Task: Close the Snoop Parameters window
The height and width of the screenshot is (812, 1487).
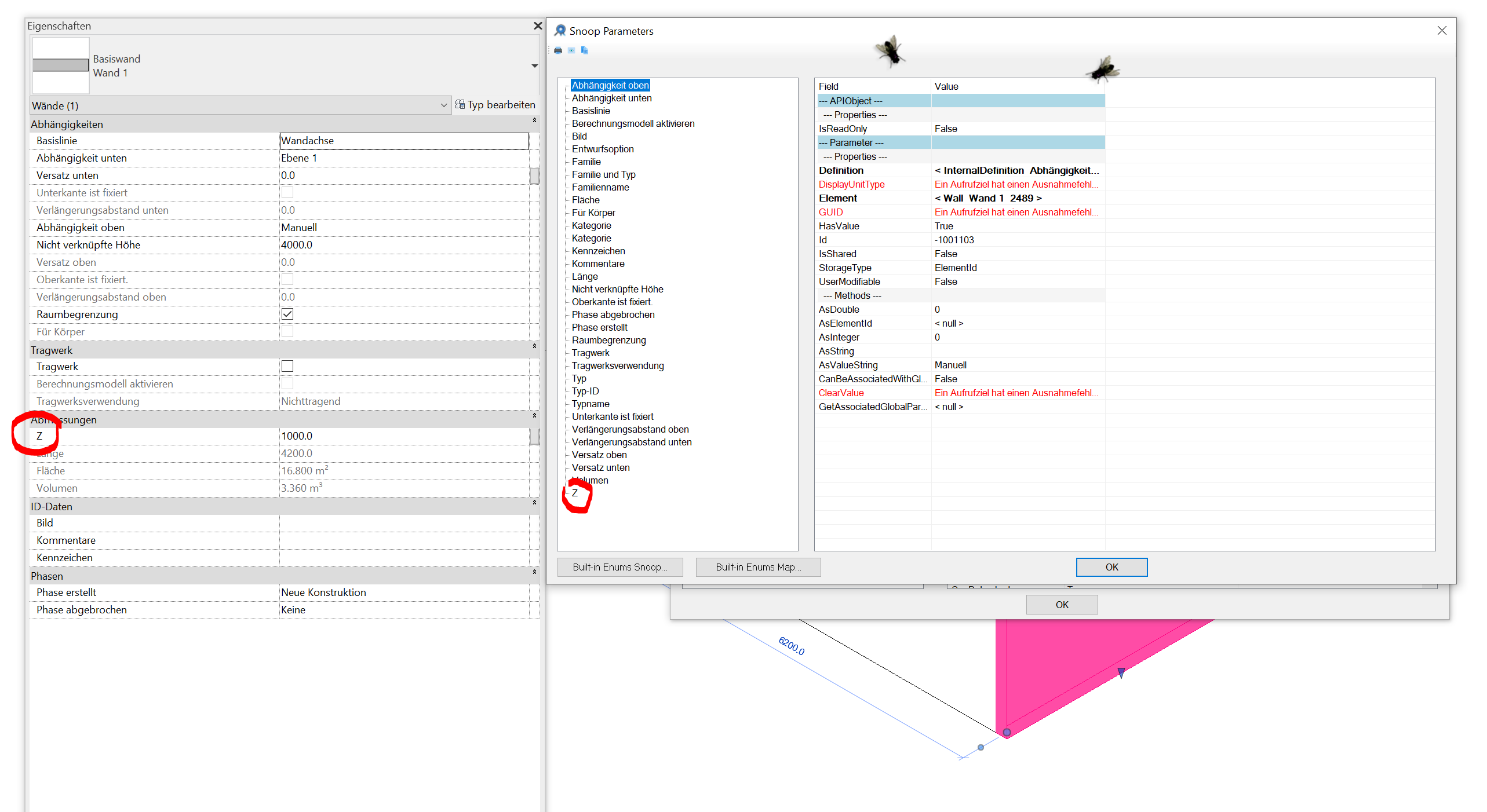Action: tap(1442, 31)
